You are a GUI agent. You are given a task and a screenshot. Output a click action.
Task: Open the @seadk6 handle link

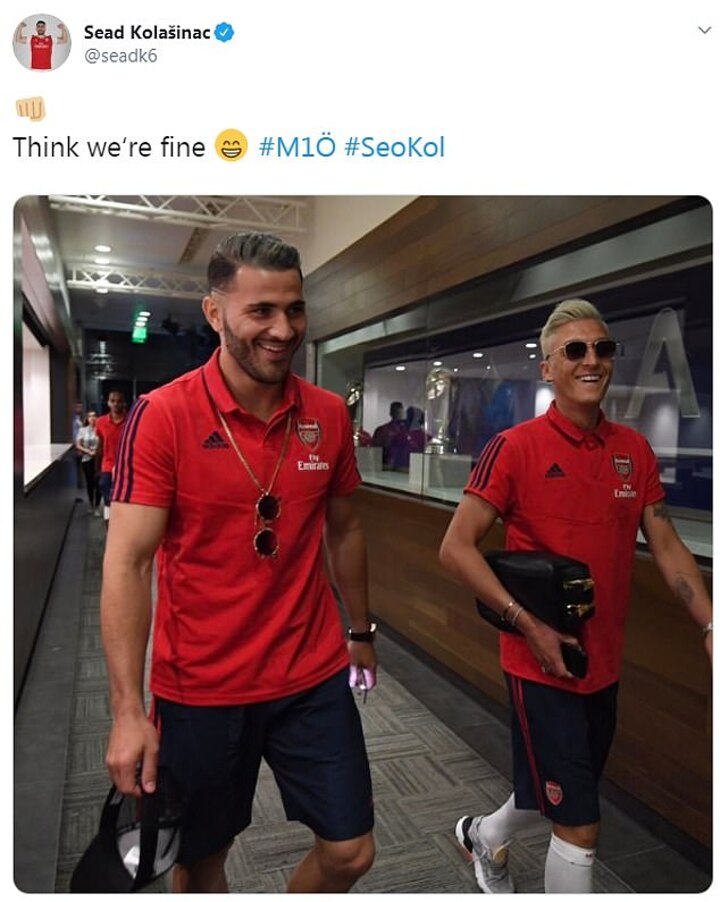(x=120, y=56)
